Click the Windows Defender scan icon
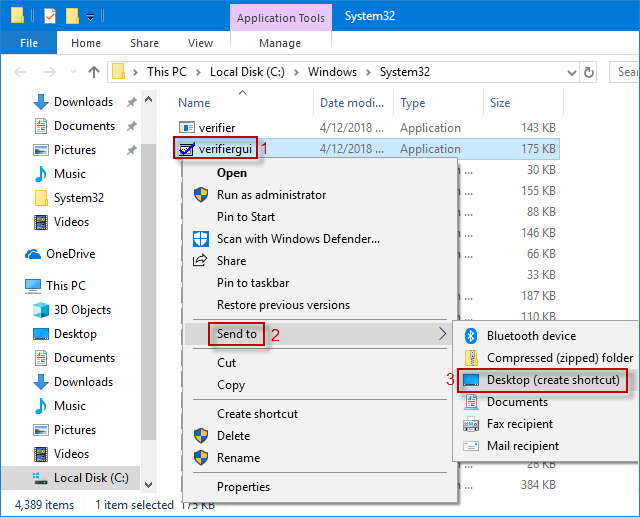The image size is (640, 517). (x=200, y=239)
